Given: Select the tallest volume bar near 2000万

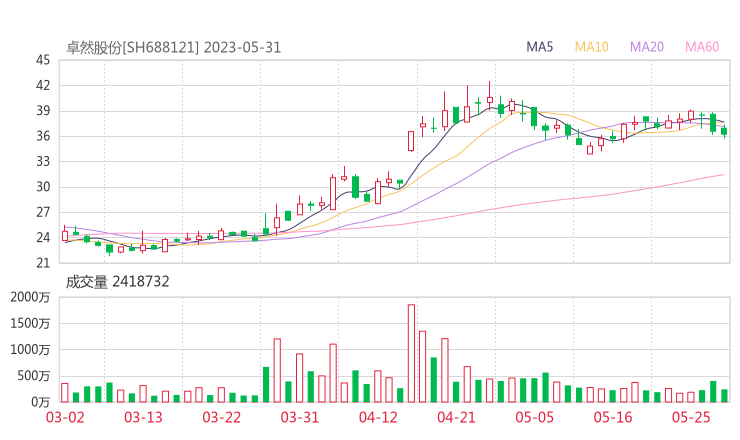Looking at the screenshot, I should [411, 353].
